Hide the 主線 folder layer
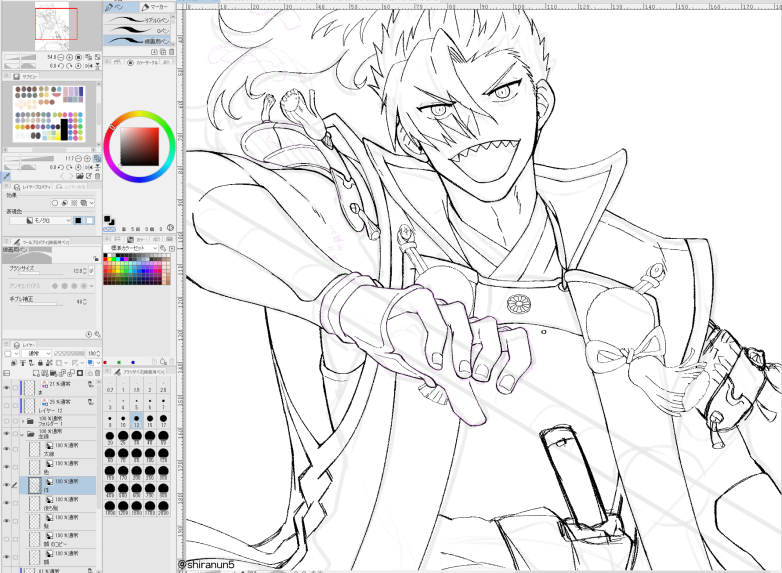 coord(6,434)
